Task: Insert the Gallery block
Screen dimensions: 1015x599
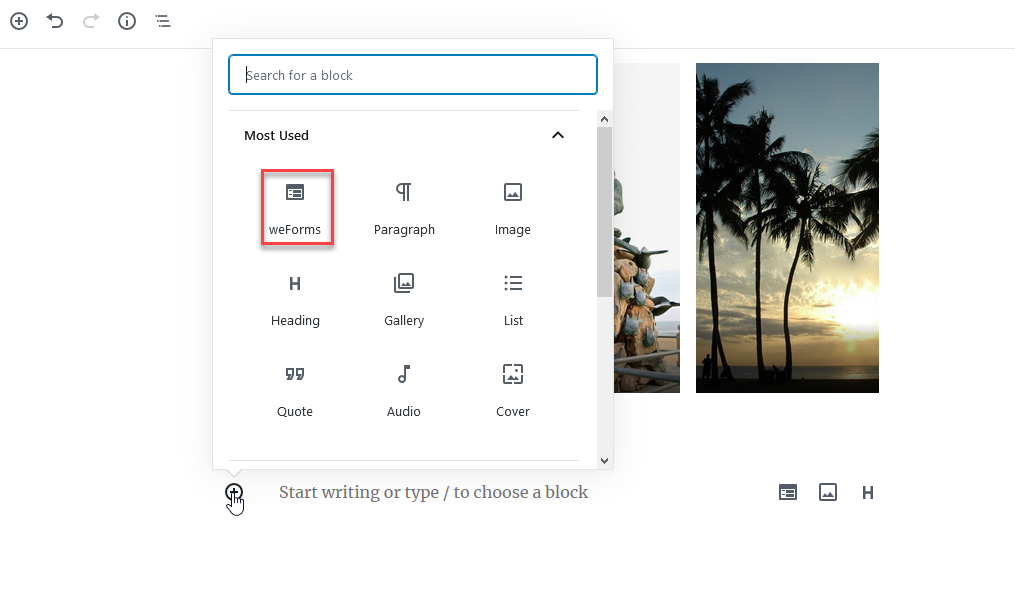Action: (x=404, y=299)
